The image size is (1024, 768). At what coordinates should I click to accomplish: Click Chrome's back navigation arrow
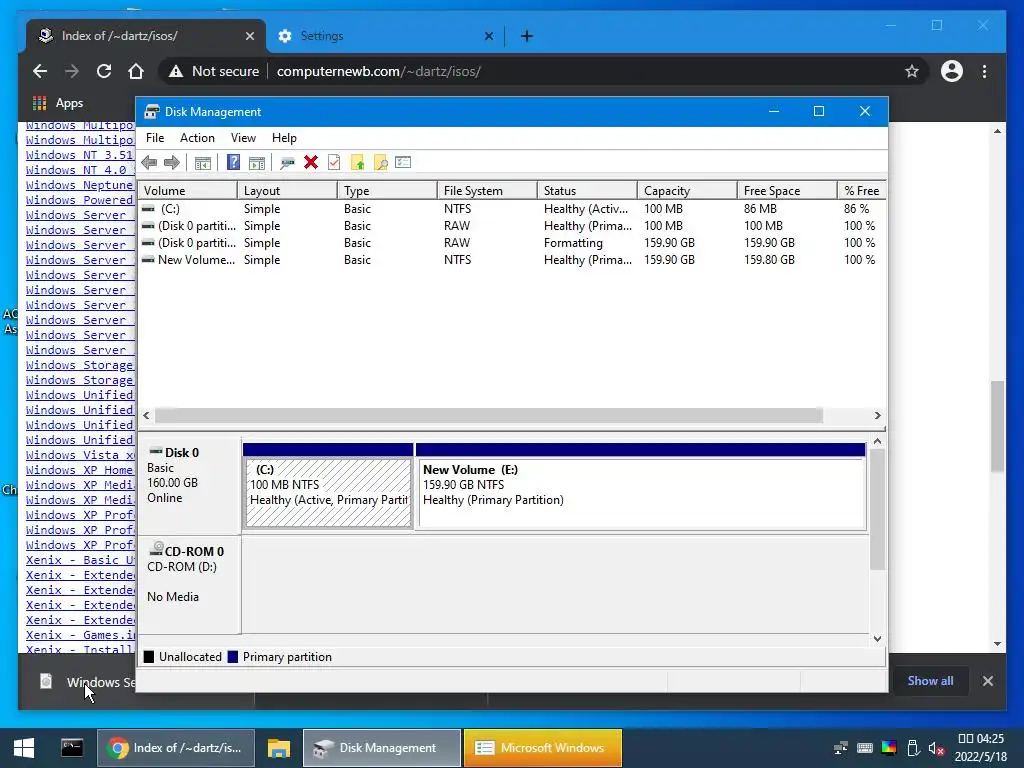40,71
